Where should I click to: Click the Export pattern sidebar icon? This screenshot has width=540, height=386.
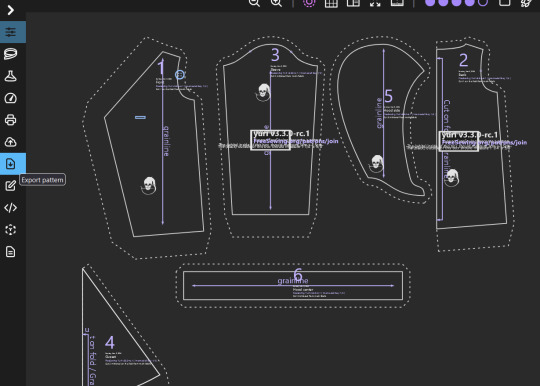point(13,164)
